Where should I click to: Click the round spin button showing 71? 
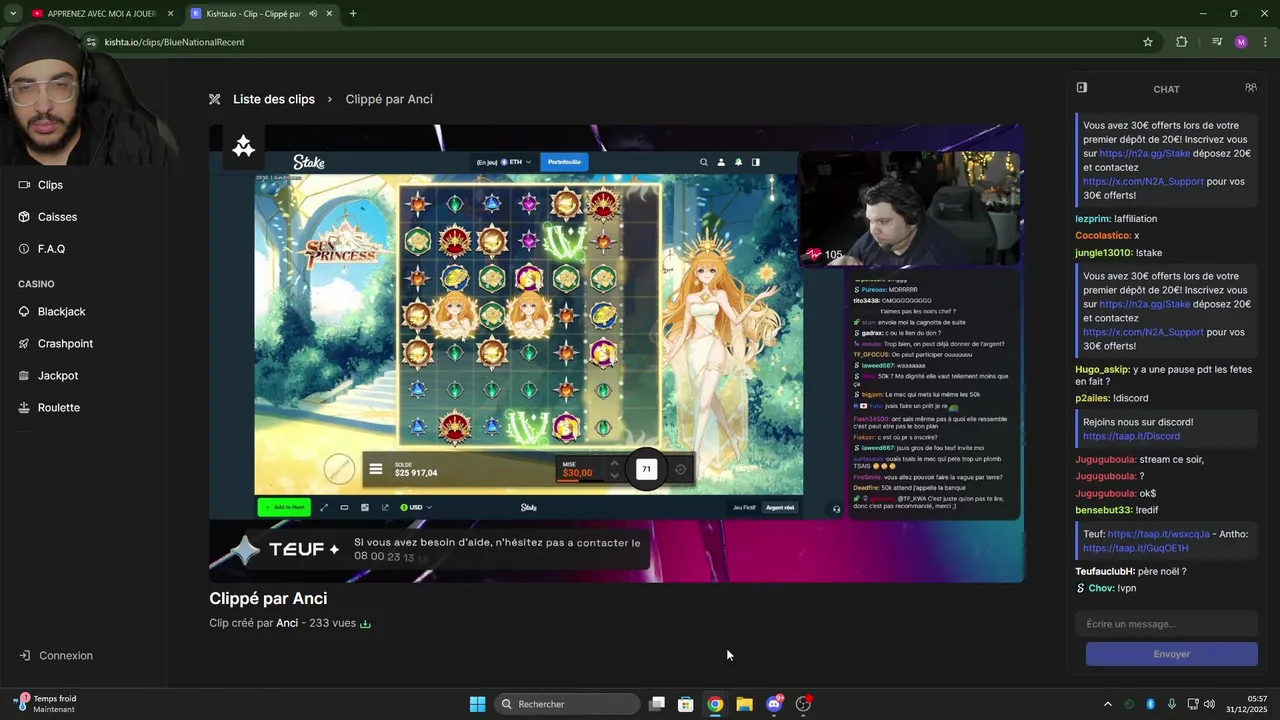pos(646,469)
